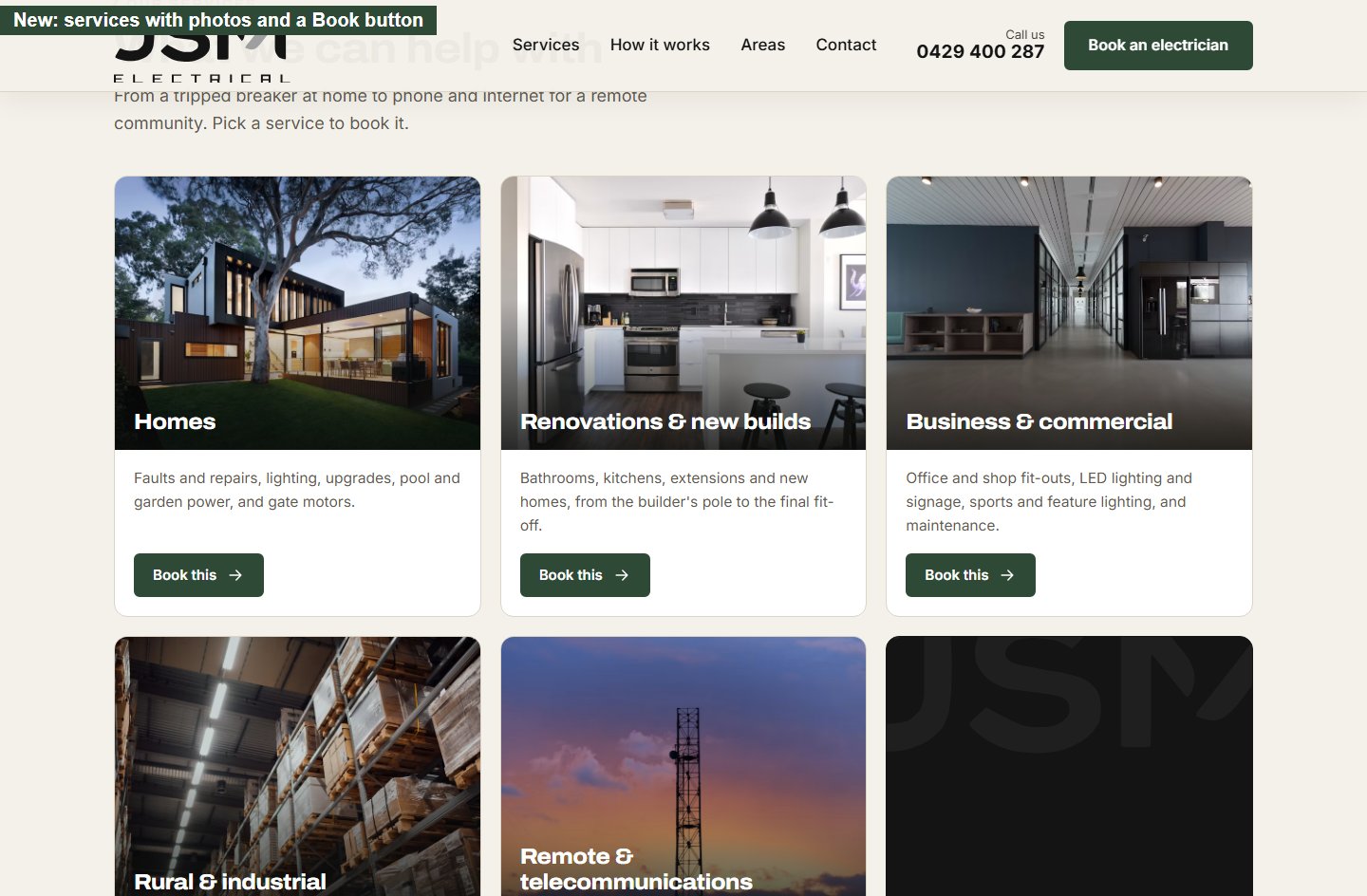
Task: Click arrow icon on Business Book this
Action: 1007,575
